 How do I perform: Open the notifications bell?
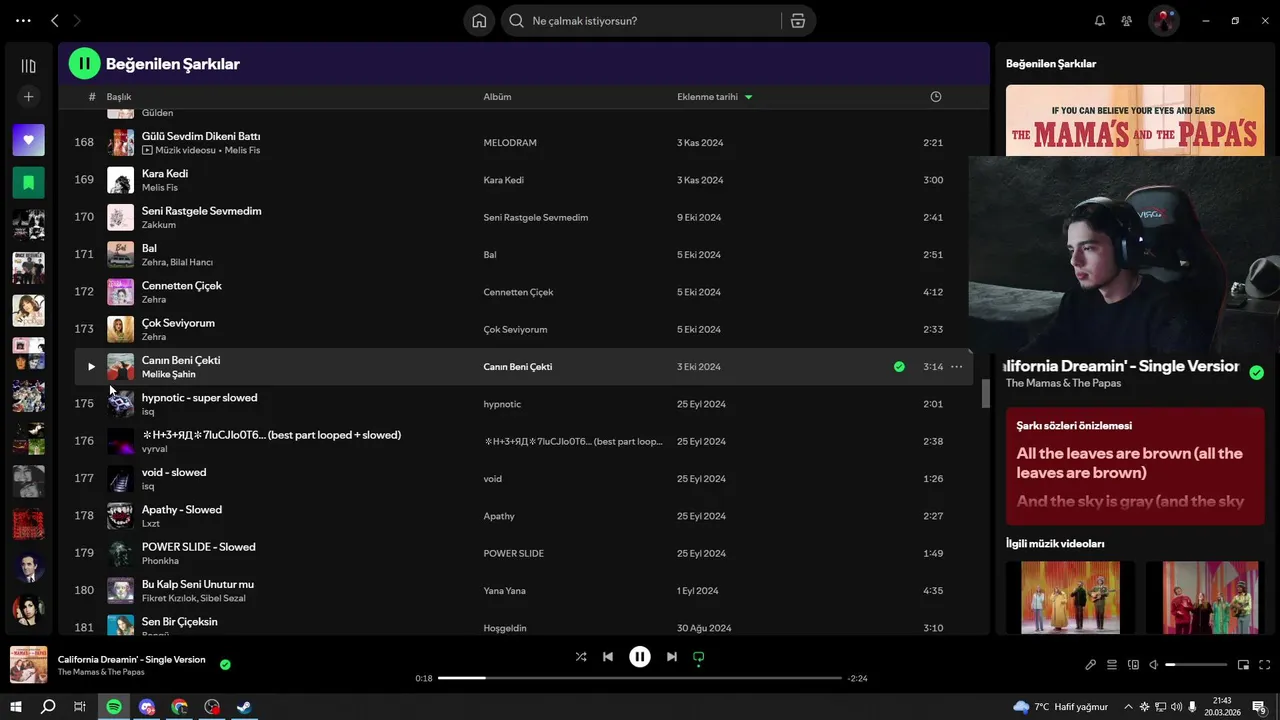pos(1100,21)
